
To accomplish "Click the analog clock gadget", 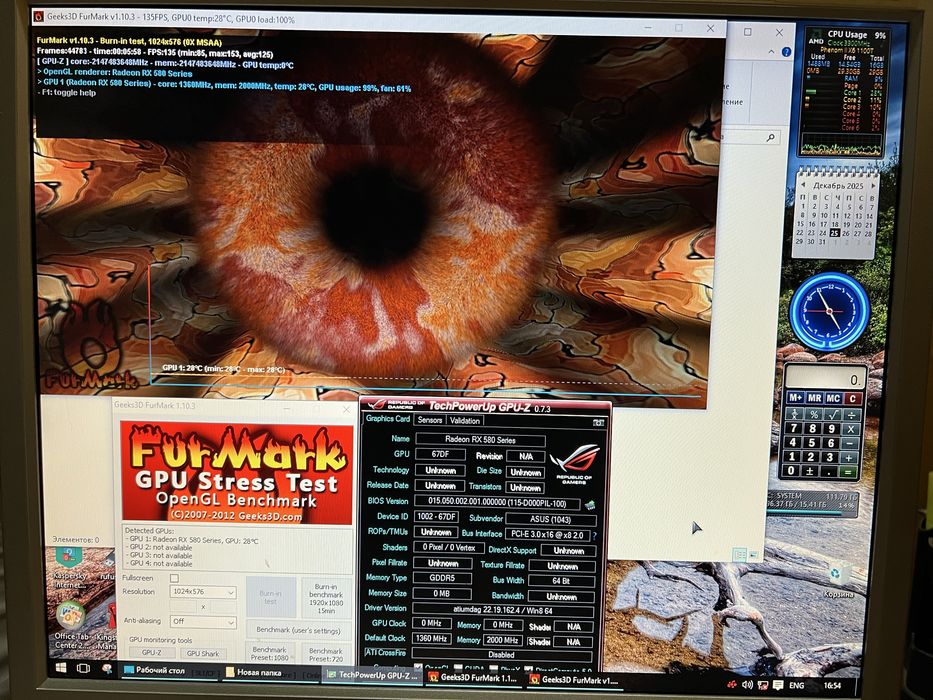I will pyautogui.click(x=829, y=310).
